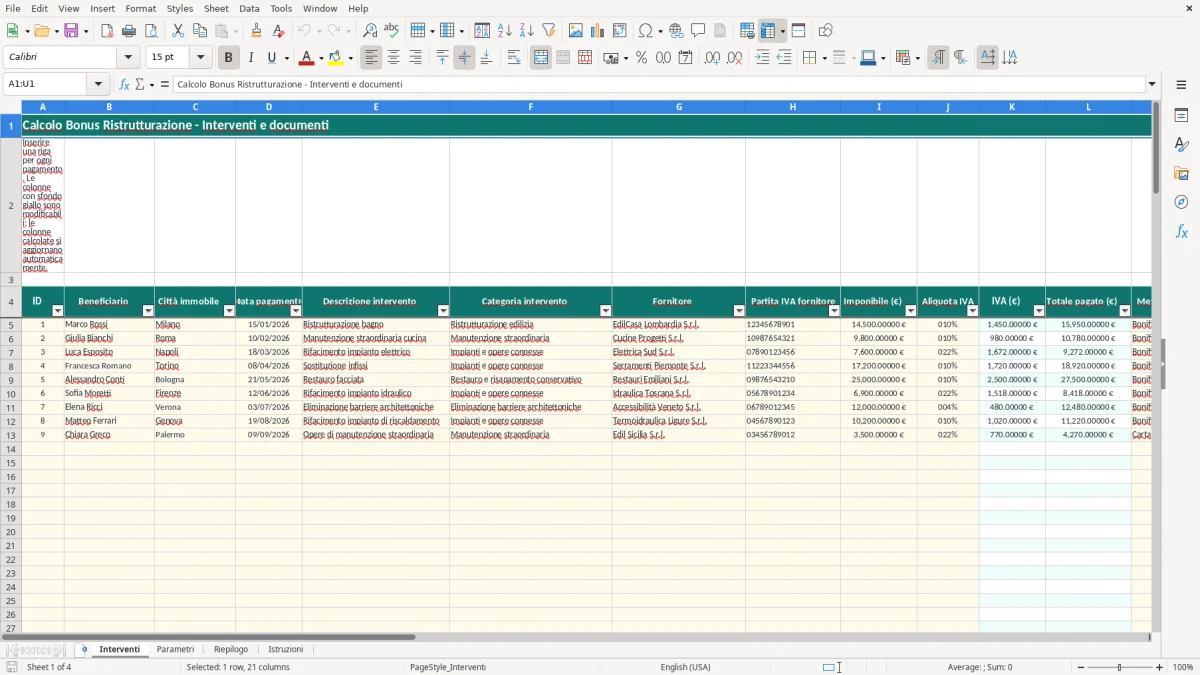
Task: Copy the selection to clipboard
Action: pyautogui.click(x=200, y=31)
